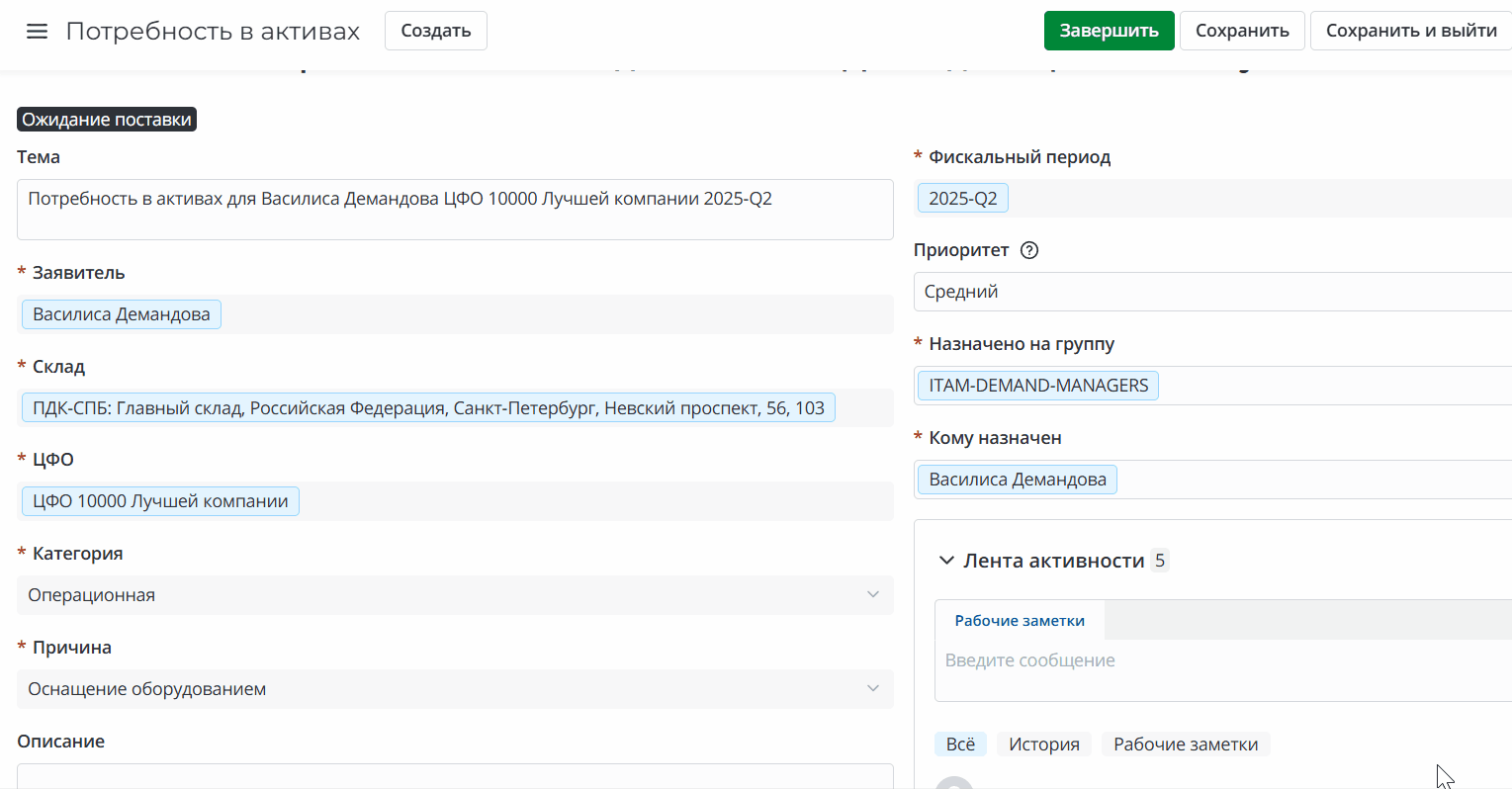Click the ЦФО 10000 Лучшей компании tag

point(160,501)
